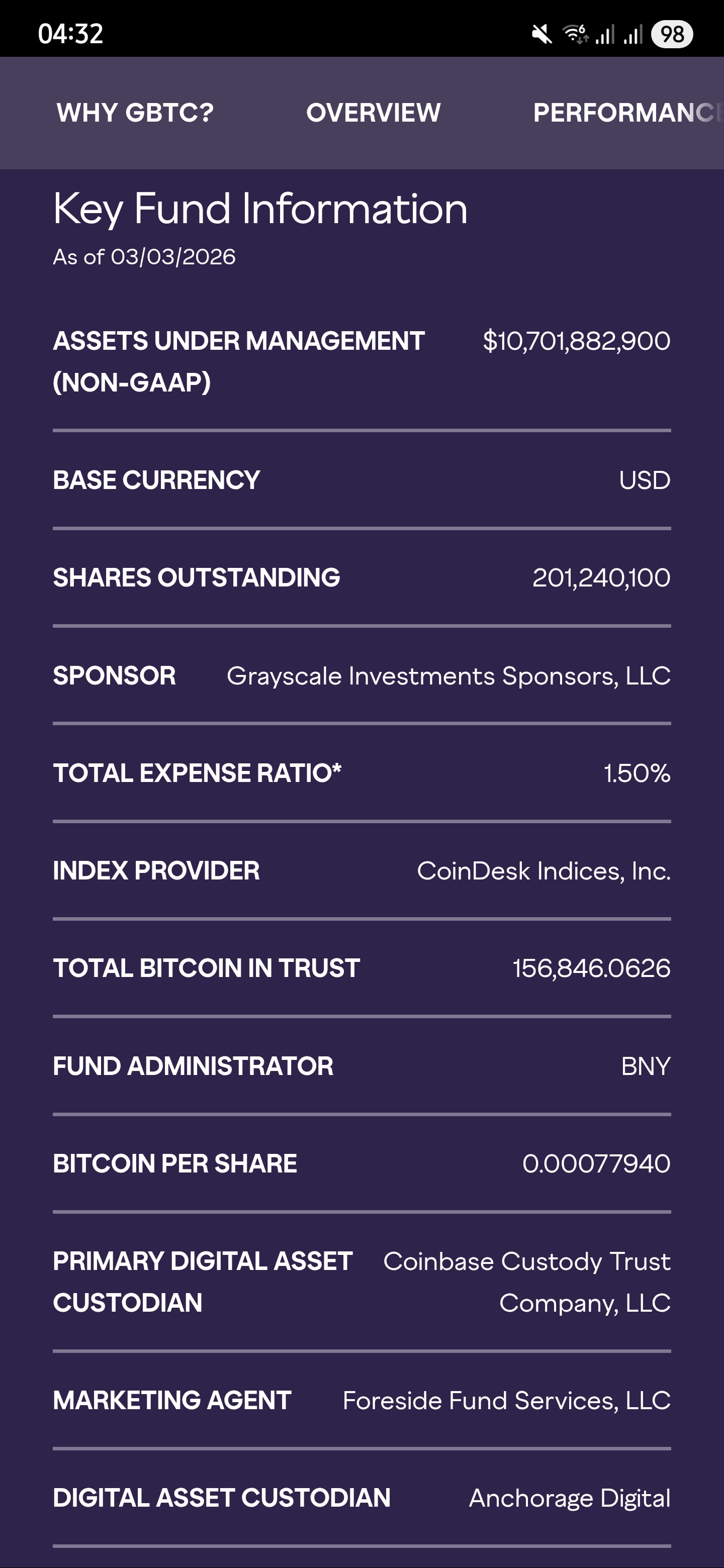724x1568 pixels.
Task: Tap the battery level 98 indicator
Action: [672, 34]
